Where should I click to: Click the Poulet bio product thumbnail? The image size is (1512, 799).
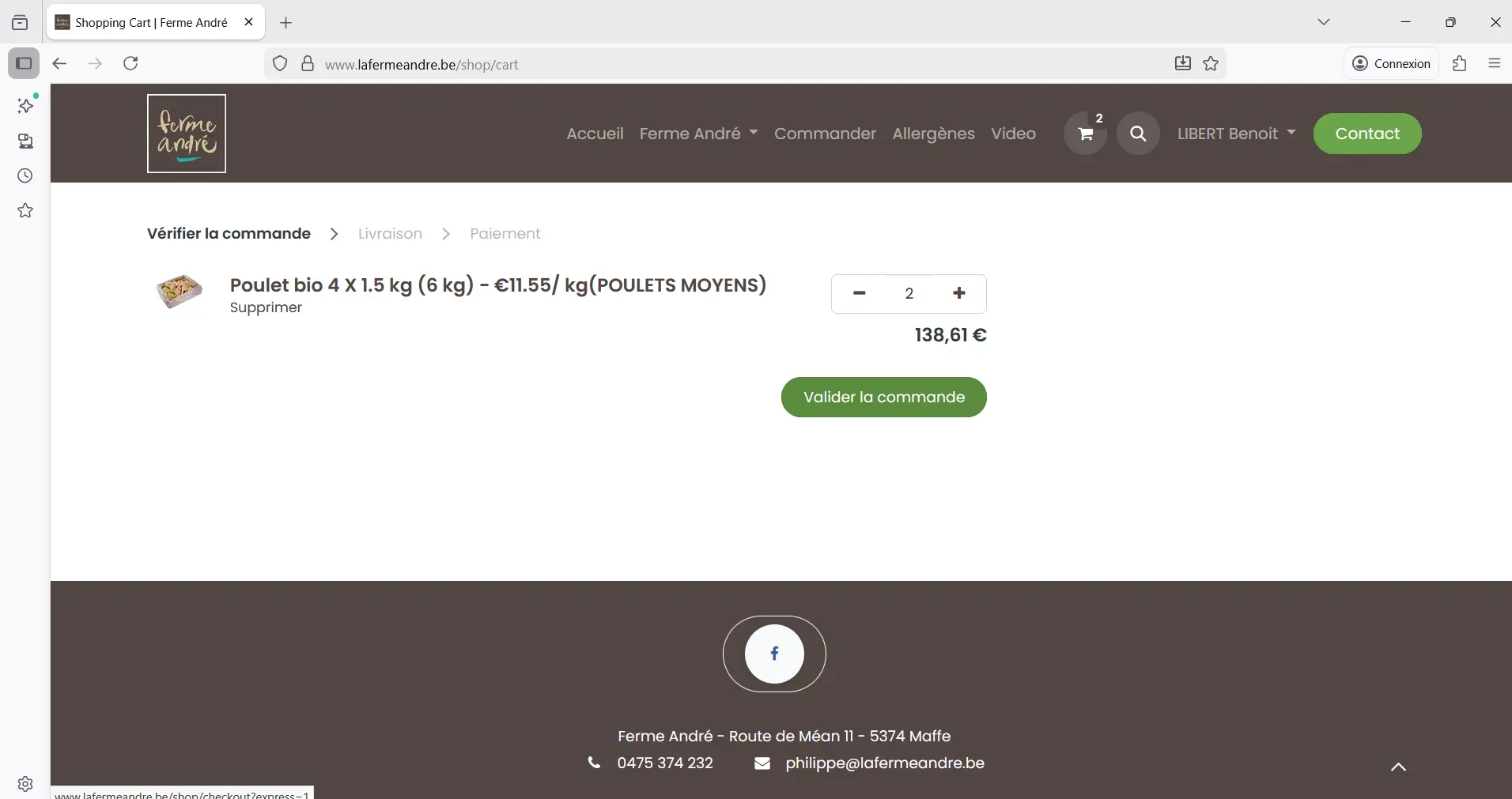(x=180, y=292)
